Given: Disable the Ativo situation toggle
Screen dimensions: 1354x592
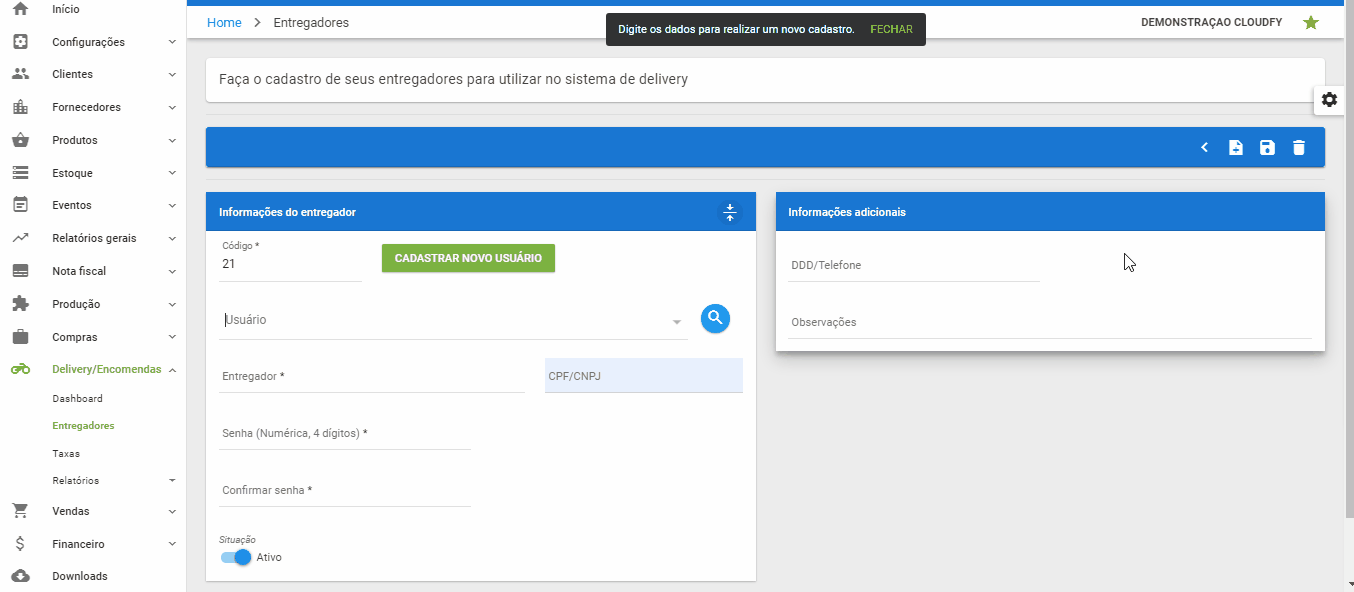Looking at the screenshot, I should tap(235, 555).
